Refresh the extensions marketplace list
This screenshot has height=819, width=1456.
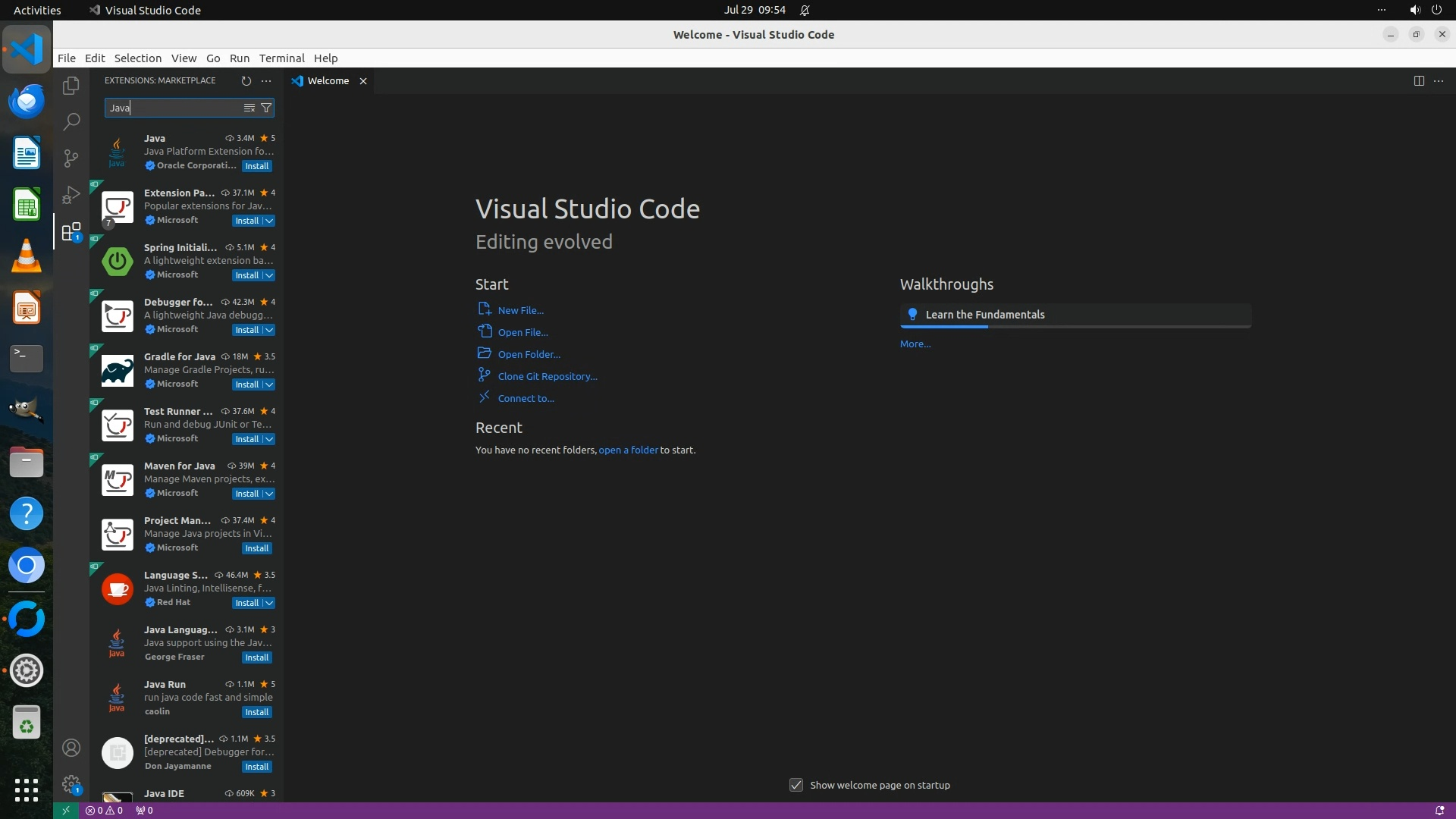click(x=246, y=80)
